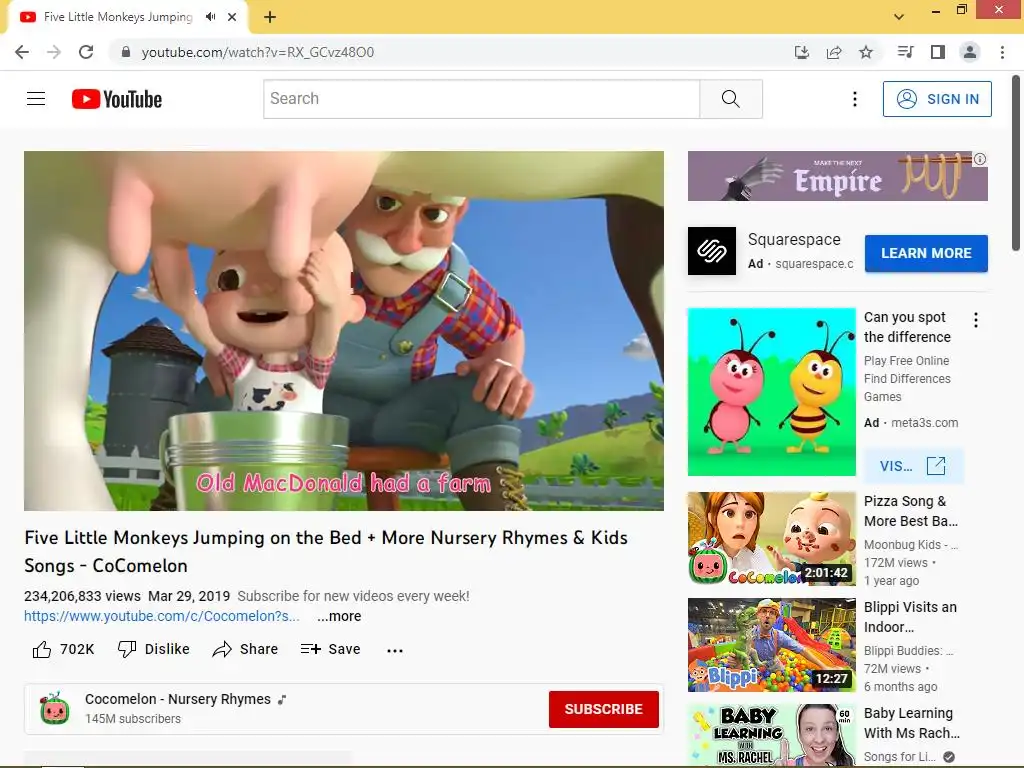Open Baby Learning With Ms Rach... title

[912, 723]
